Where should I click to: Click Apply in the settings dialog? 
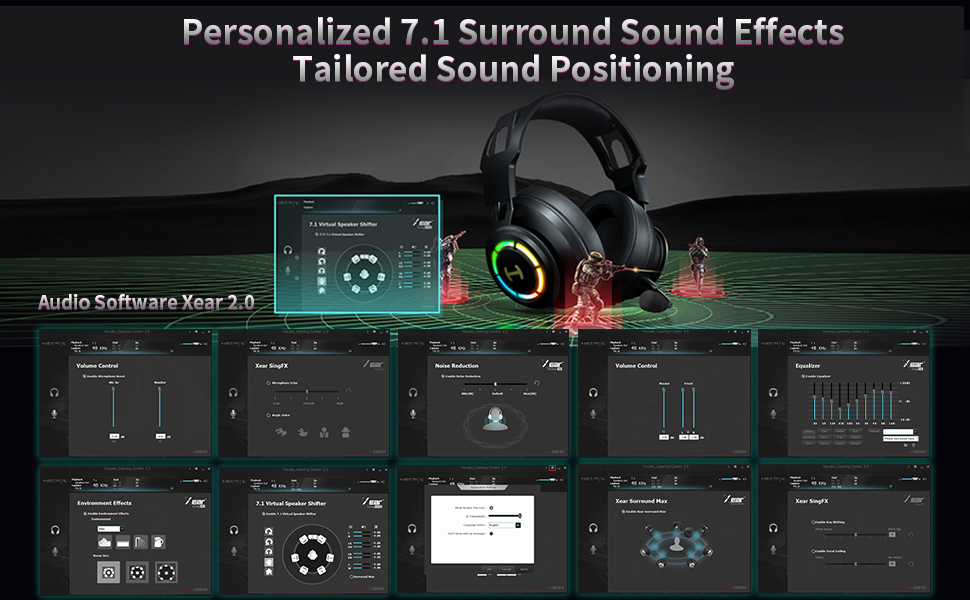(x=524, y=569)
